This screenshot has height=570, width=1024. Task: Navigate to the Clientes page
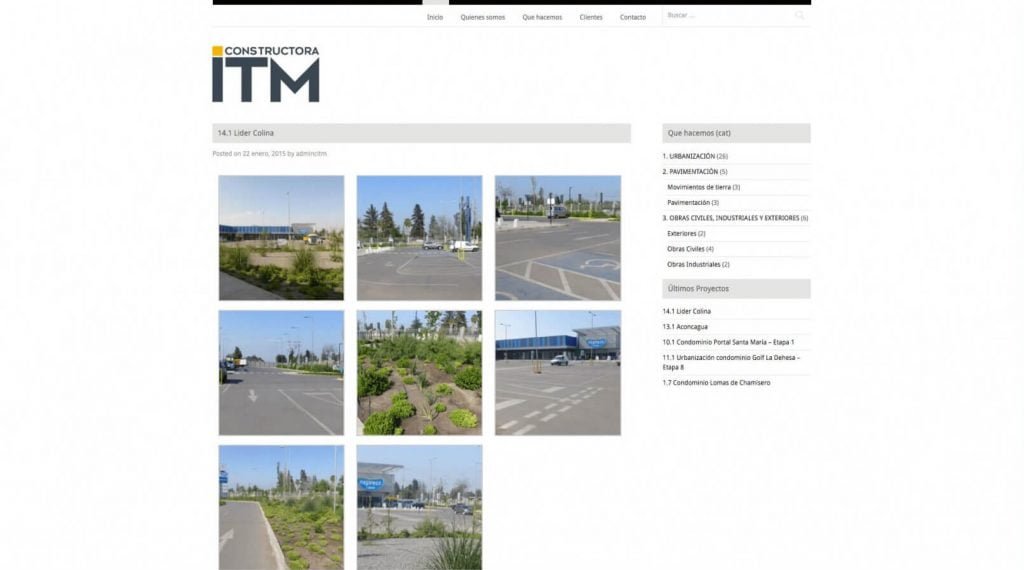click(591, 17)
